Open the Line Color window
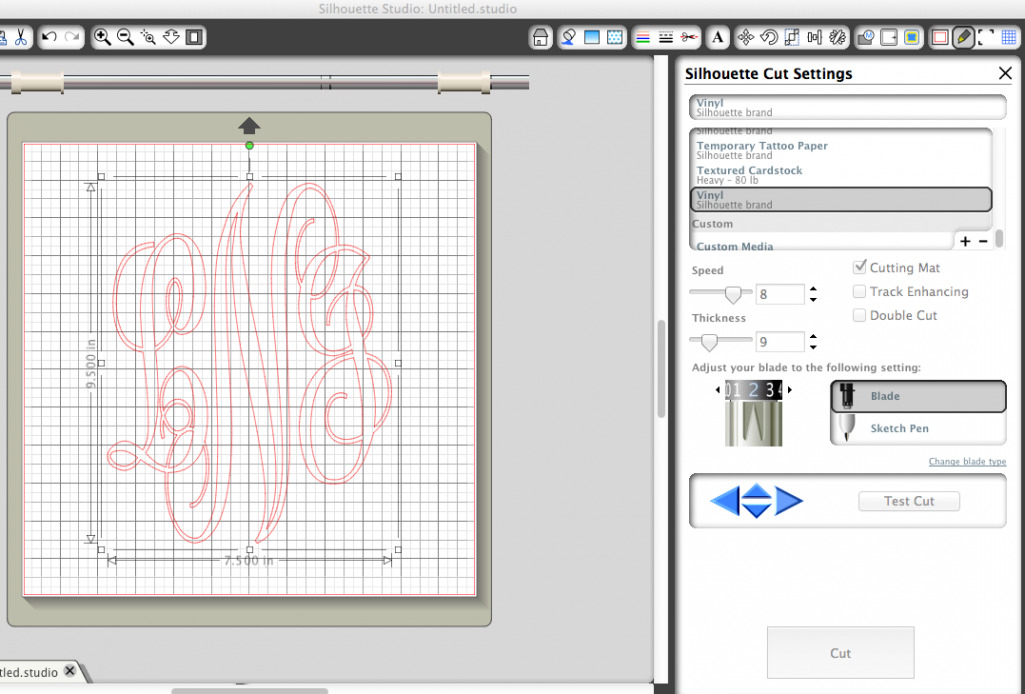 tap(643, 37)
